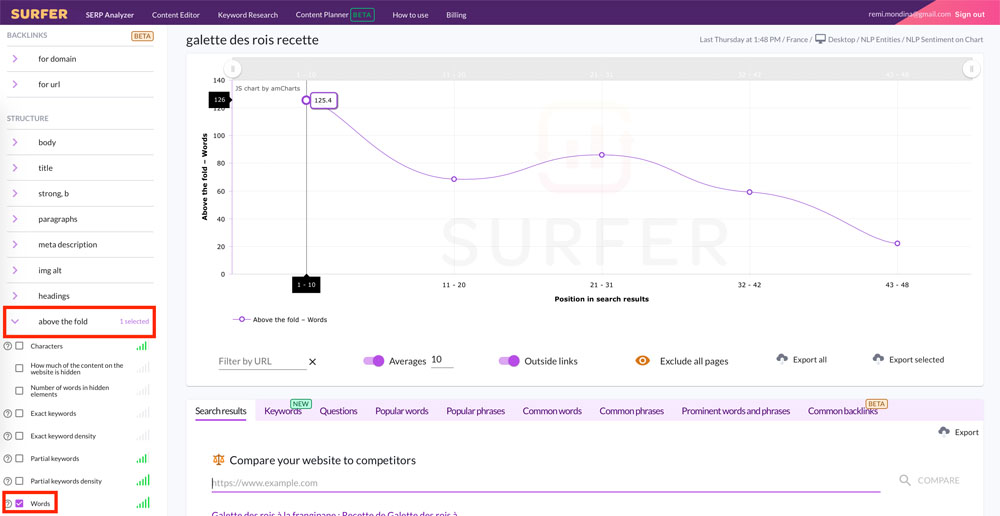Switch to the Common backlinks tab

[842, 411]
